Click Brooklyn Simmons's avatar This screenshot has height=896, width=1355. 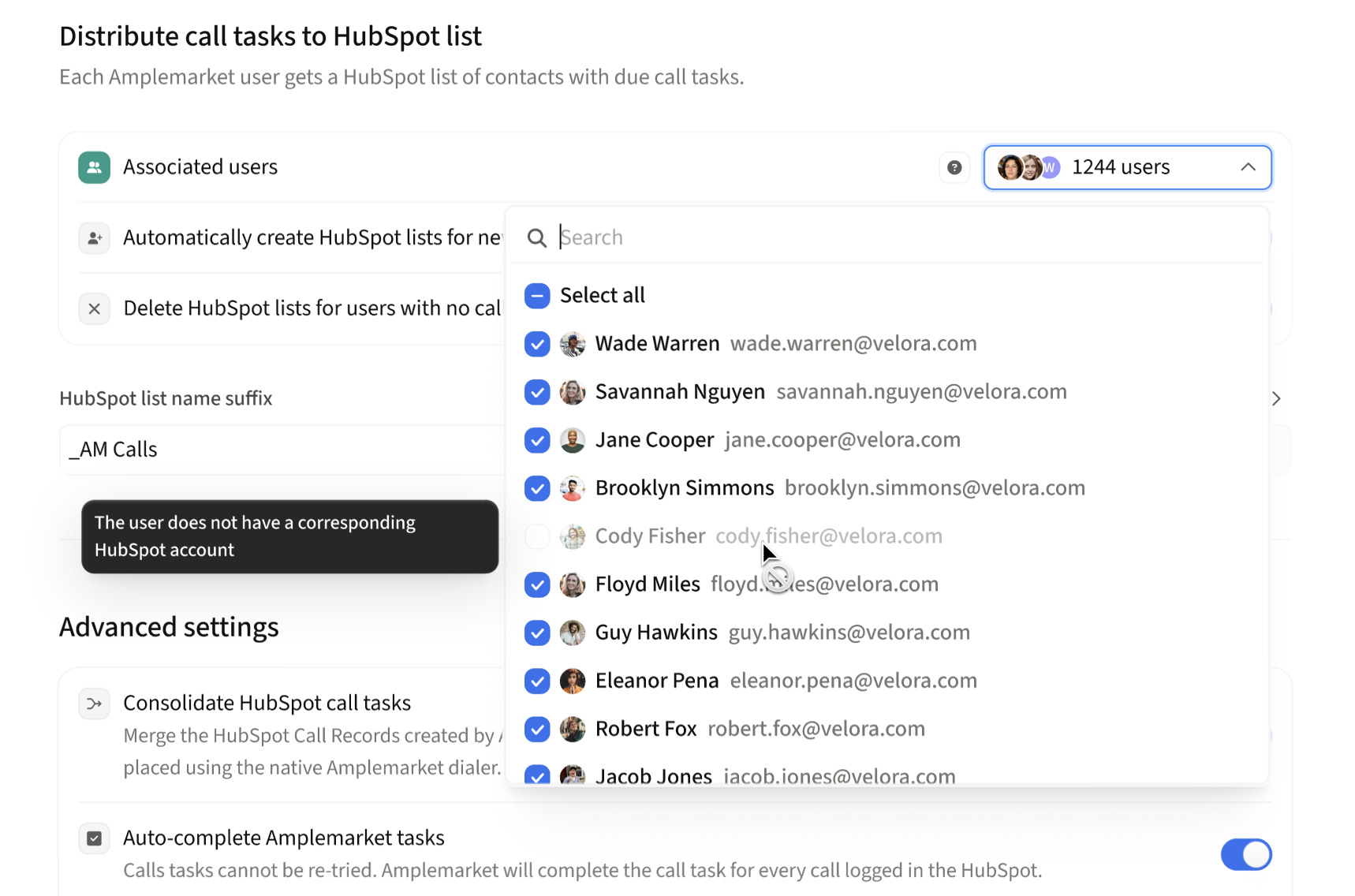tap(573, 488)
